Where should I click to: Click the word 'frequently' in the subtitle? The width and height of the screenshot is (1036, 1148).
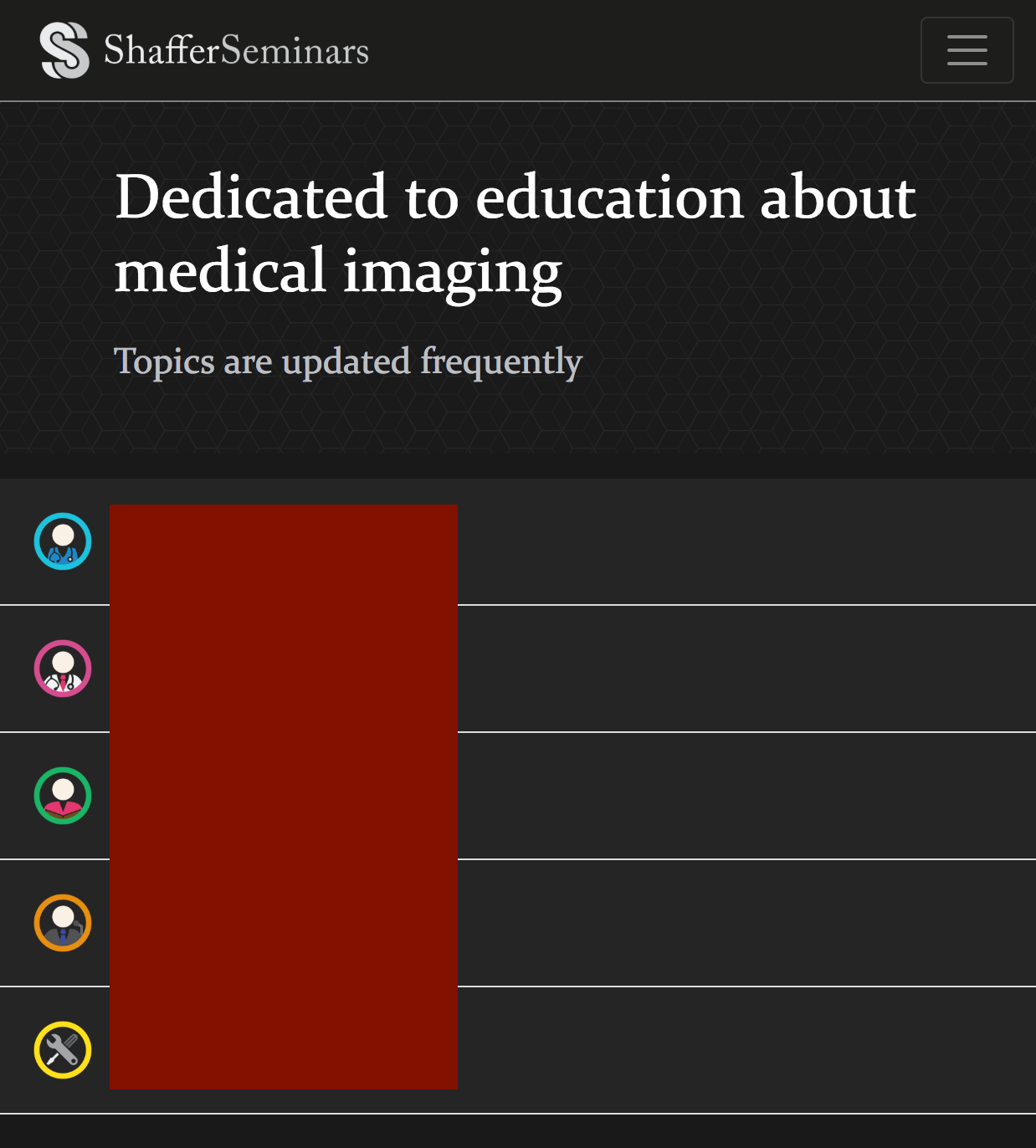tap(501, 361)
